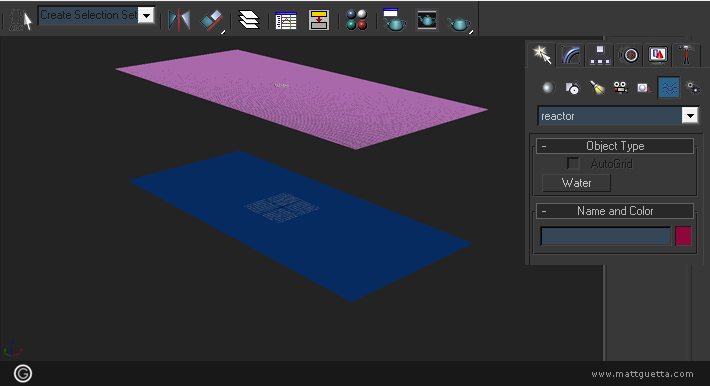Select the Space Warps waves icon

[x=669, y=87]
